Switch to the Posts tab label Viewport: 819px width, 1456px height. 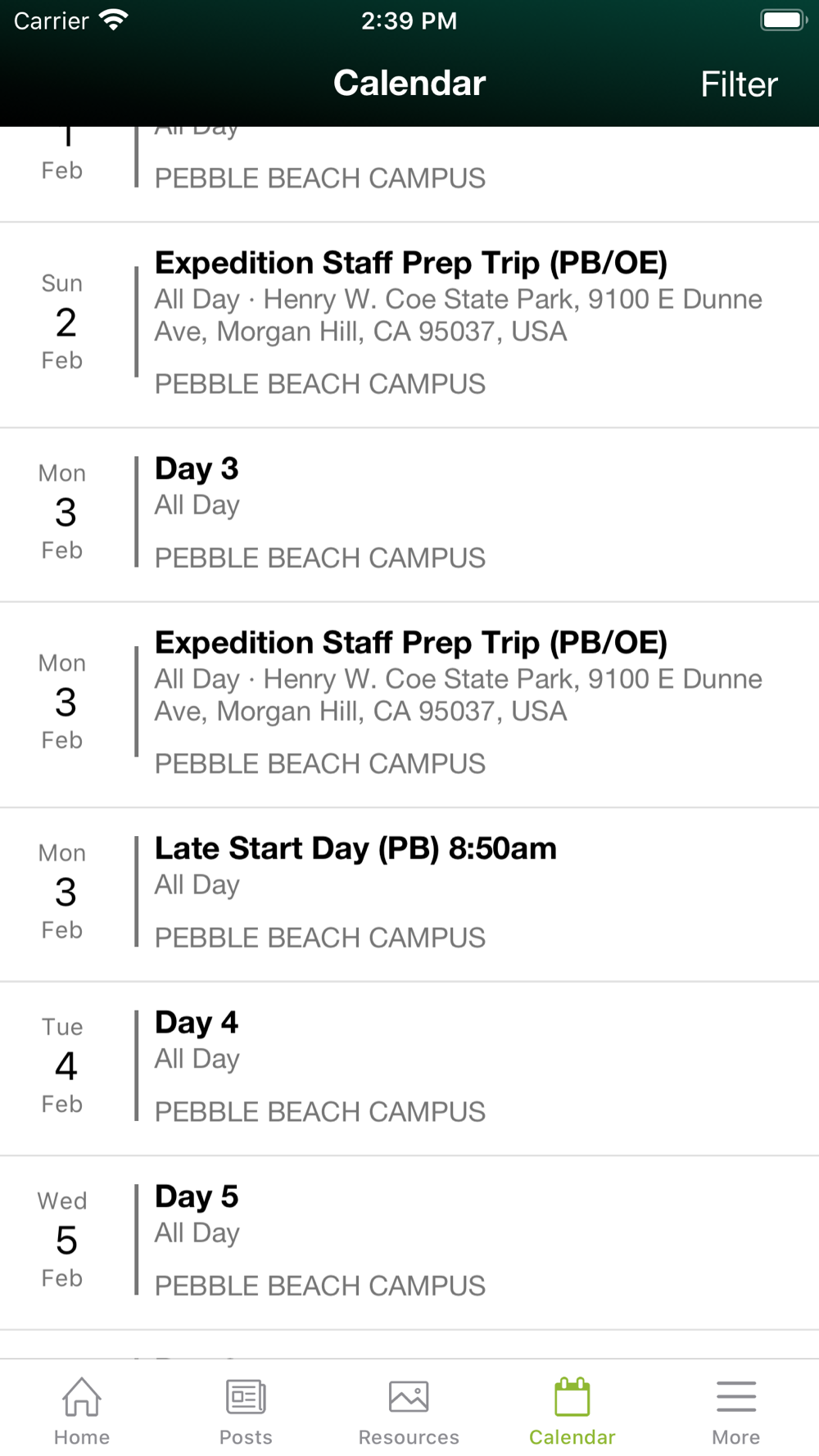(246, 1437)
